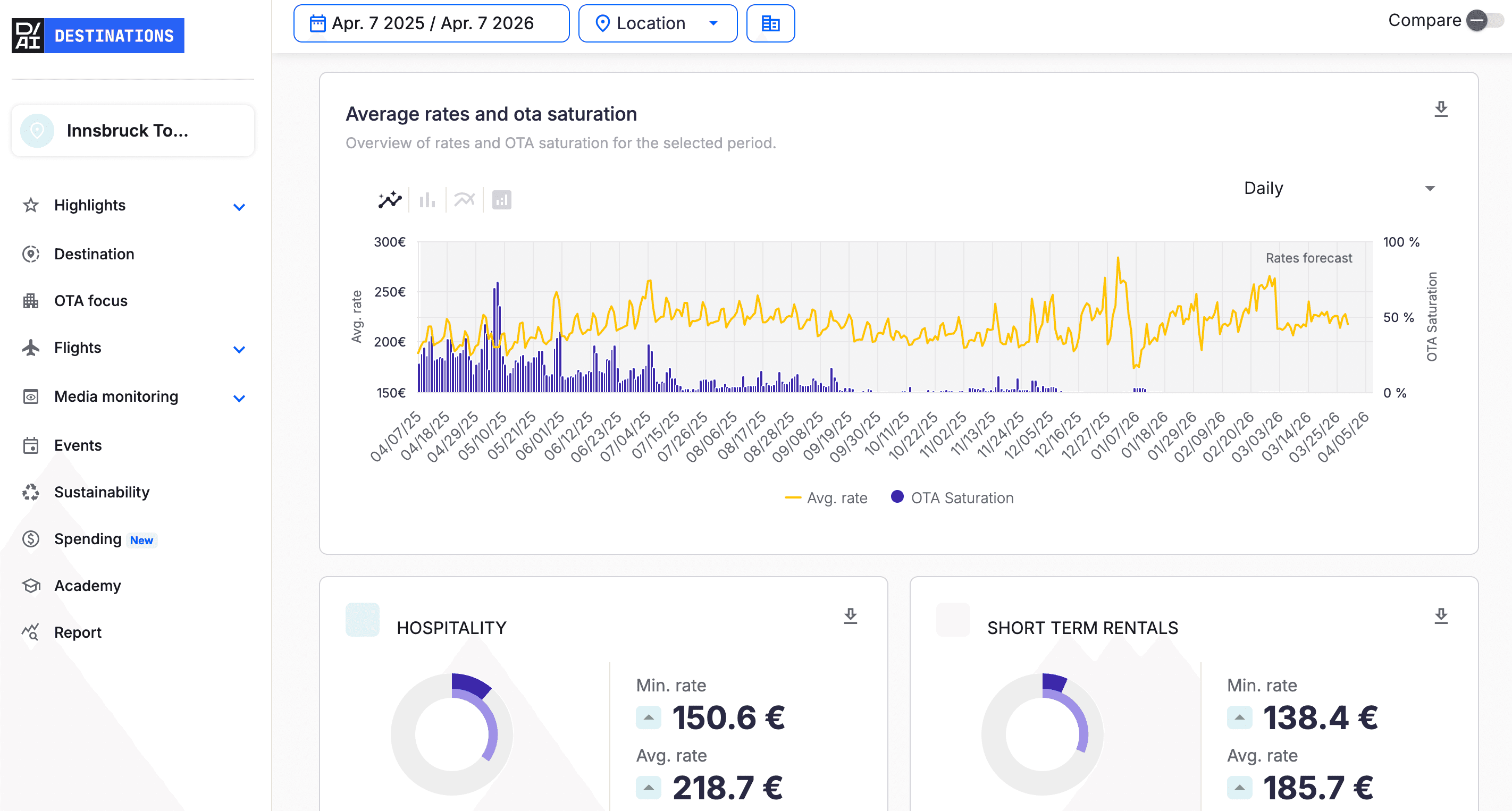Click the New badge beside Spending
The width and height of the screenshot is (1512, 811).
141,540
